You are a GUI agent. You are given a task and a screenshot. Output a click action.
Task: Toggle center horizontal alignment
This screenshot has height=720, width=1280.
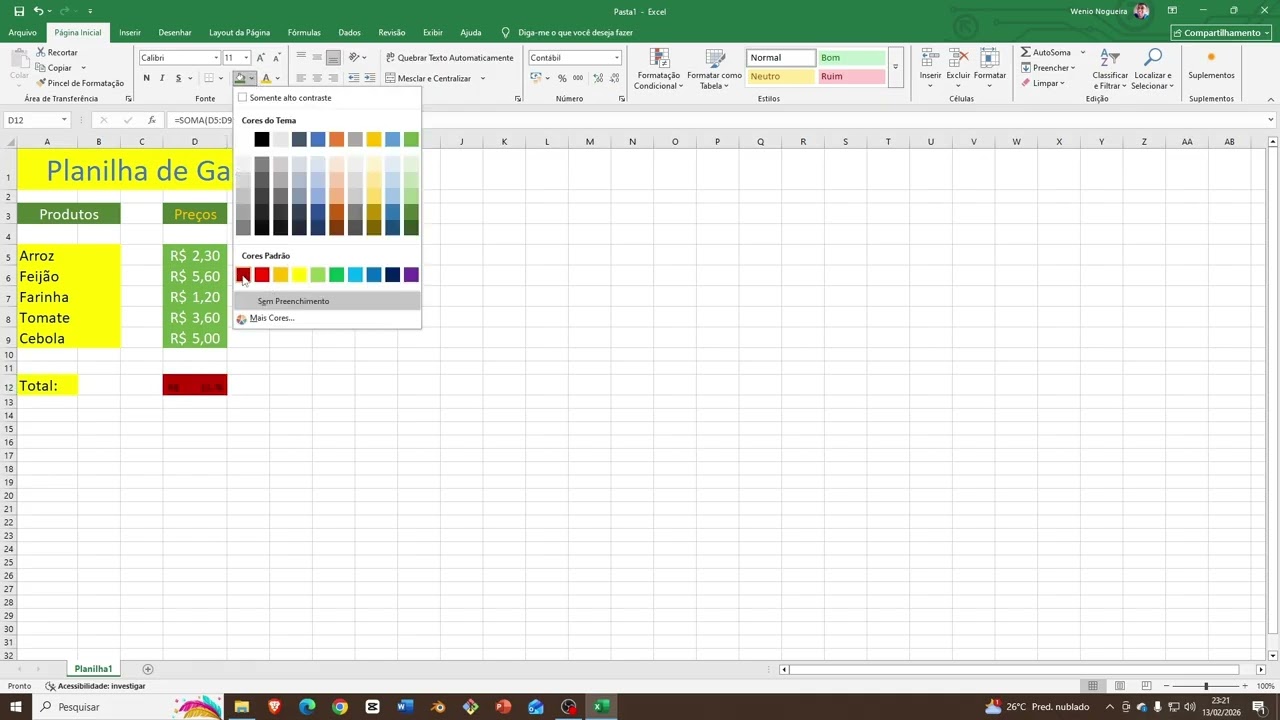(x=317, y=78)
